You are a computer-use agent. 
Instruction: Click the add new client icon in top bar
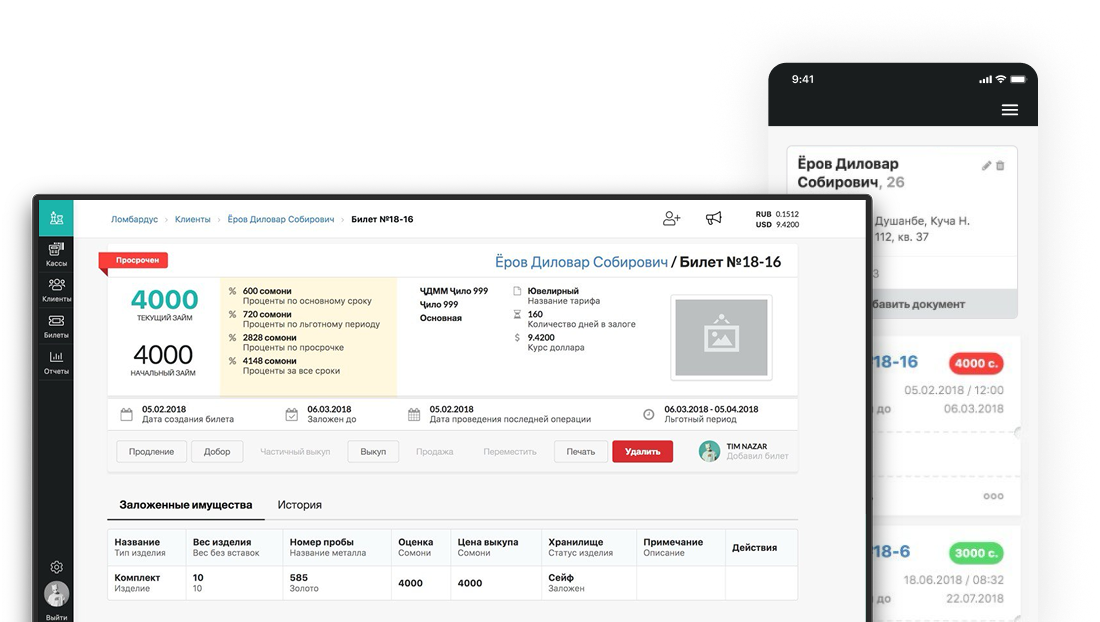point(671,218)
